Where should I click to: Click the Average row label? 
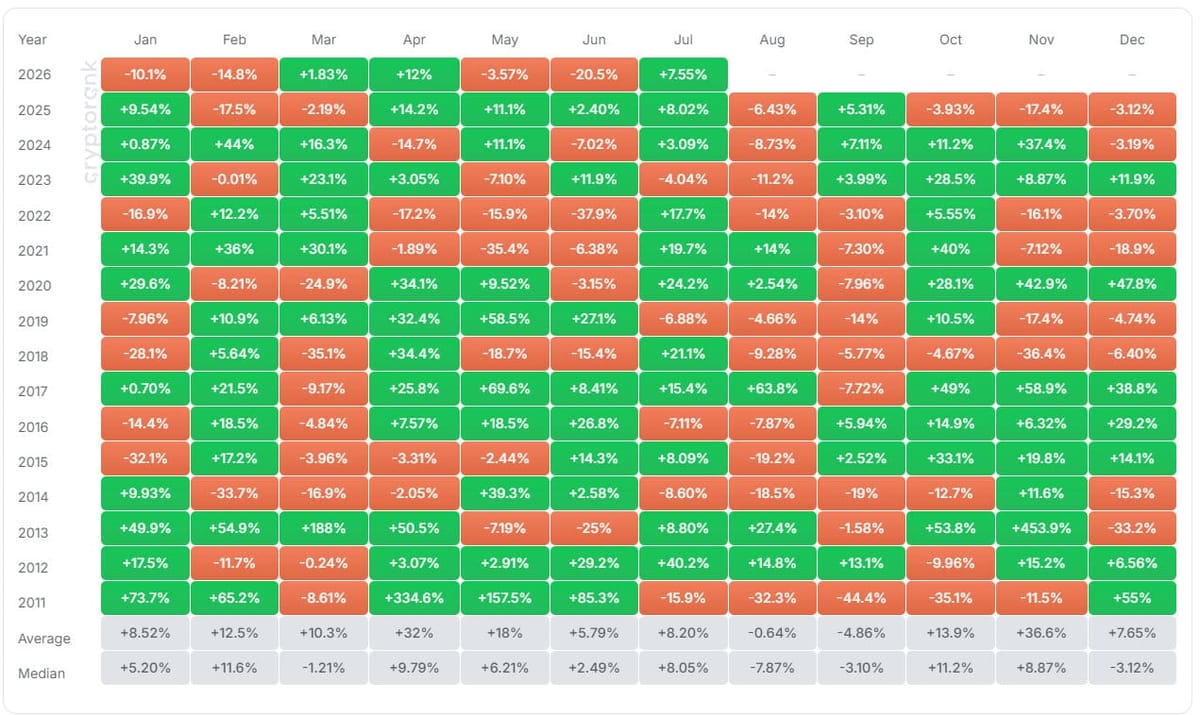pos(44,638)
